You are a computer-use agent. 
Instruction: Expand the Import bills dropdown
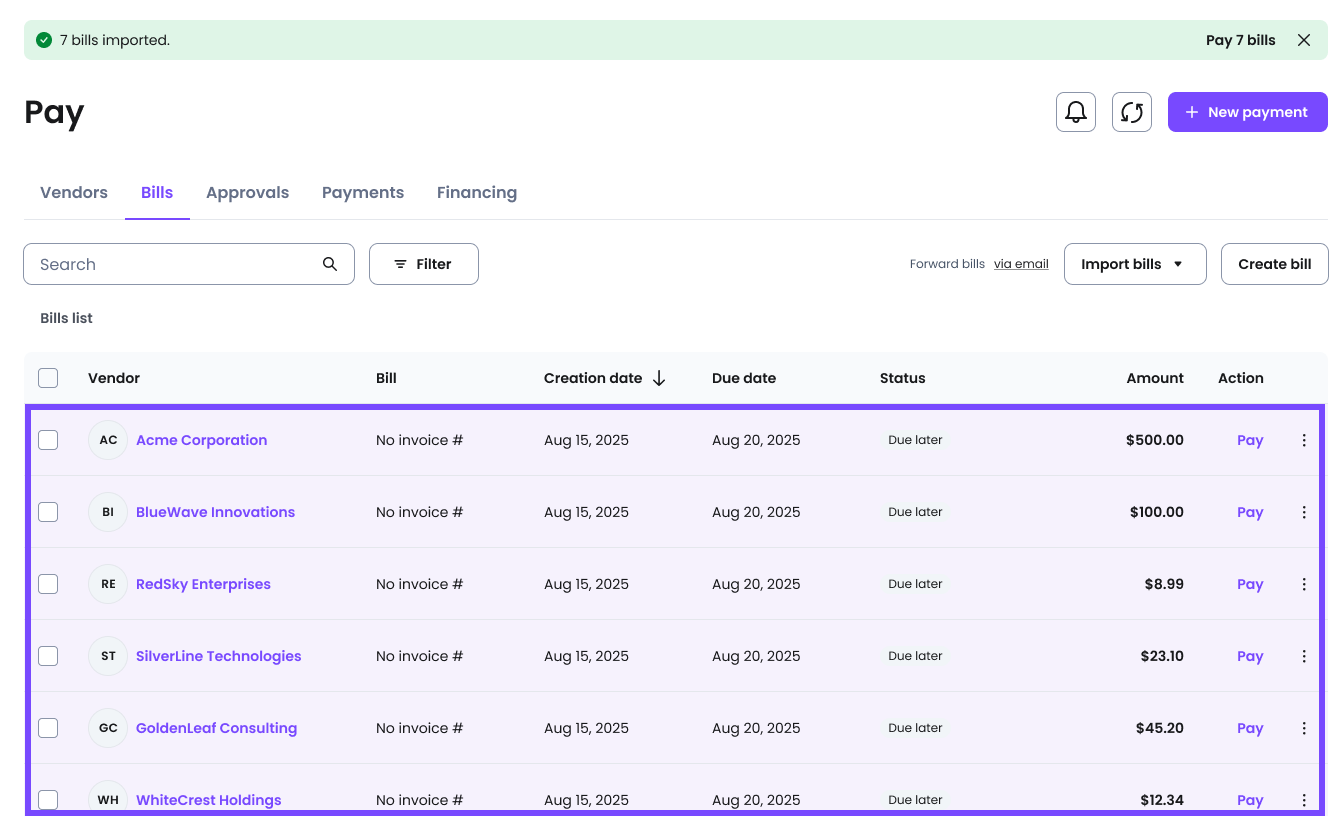pyautogui.click(x=1134, y=264)
